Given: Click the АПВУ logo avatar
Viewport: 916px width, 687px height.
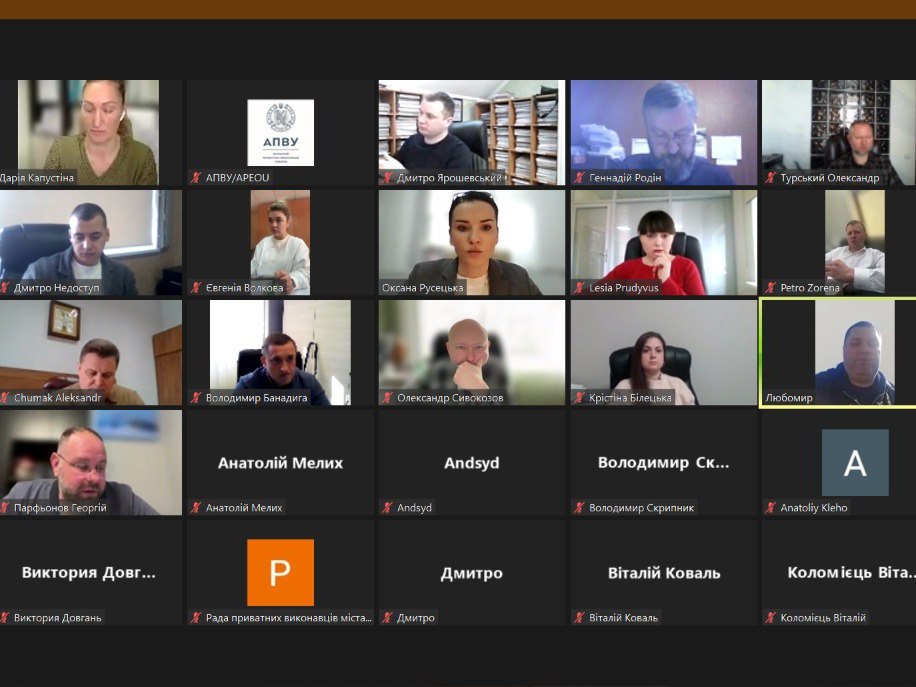Looking at the screenshot, I should (280, 132).
